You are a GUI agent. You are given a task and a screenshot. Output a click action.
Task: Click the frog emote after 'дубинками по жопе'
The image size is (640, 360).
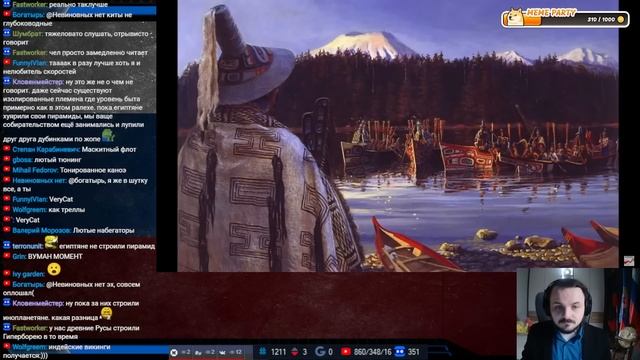(x=108, y=135)
